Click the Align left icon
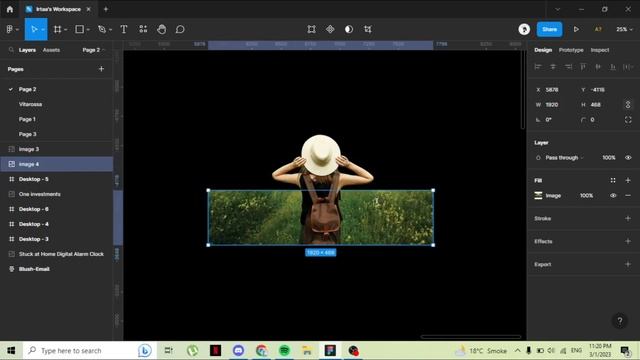This screenshot has width=640, height=360. [x=538, y=67]
